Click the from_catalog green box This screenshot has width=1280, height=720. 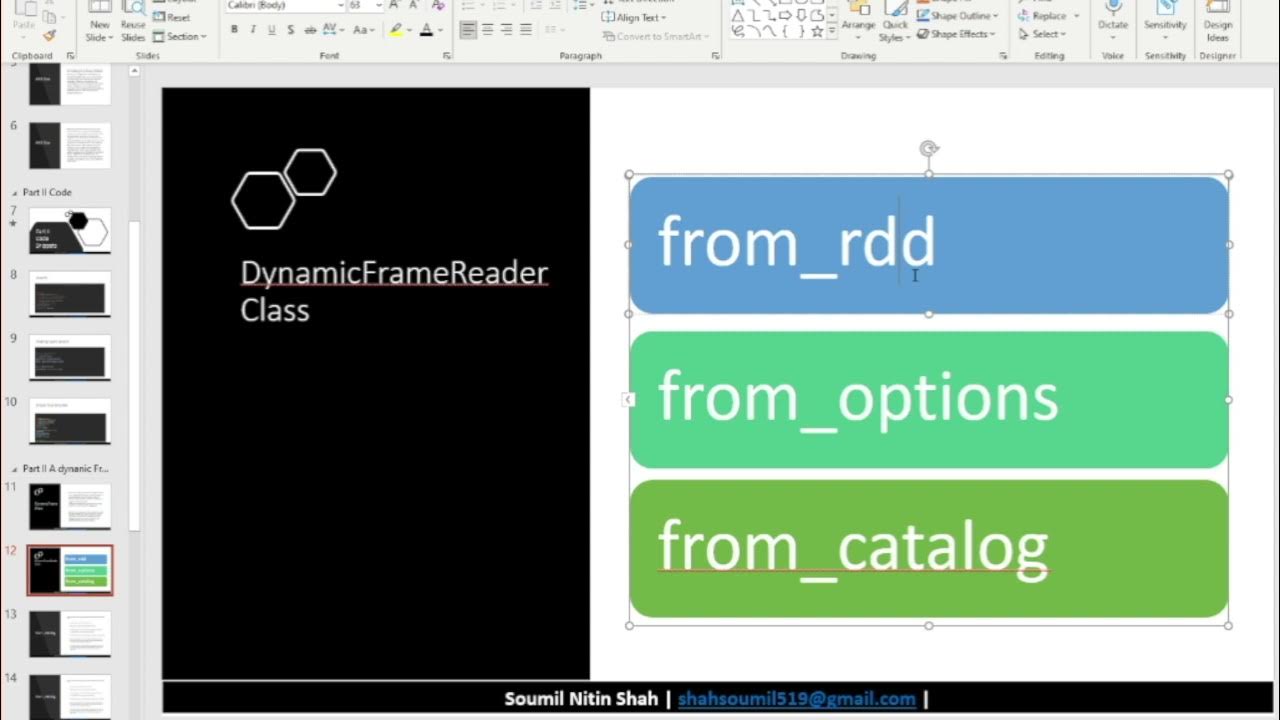(x=929, y=549)
